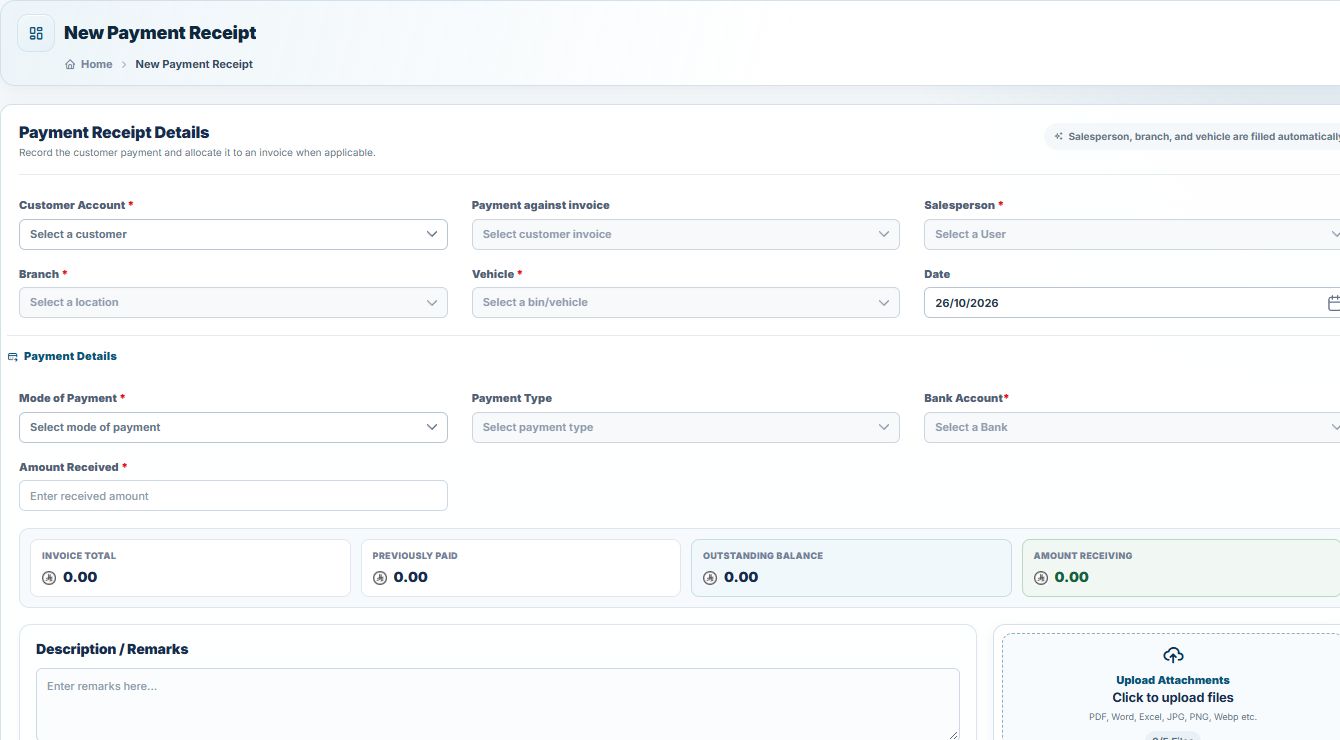The image size is (1340, 740).
Task: Expand the Branch location dropdown
Action: point(233,302)
